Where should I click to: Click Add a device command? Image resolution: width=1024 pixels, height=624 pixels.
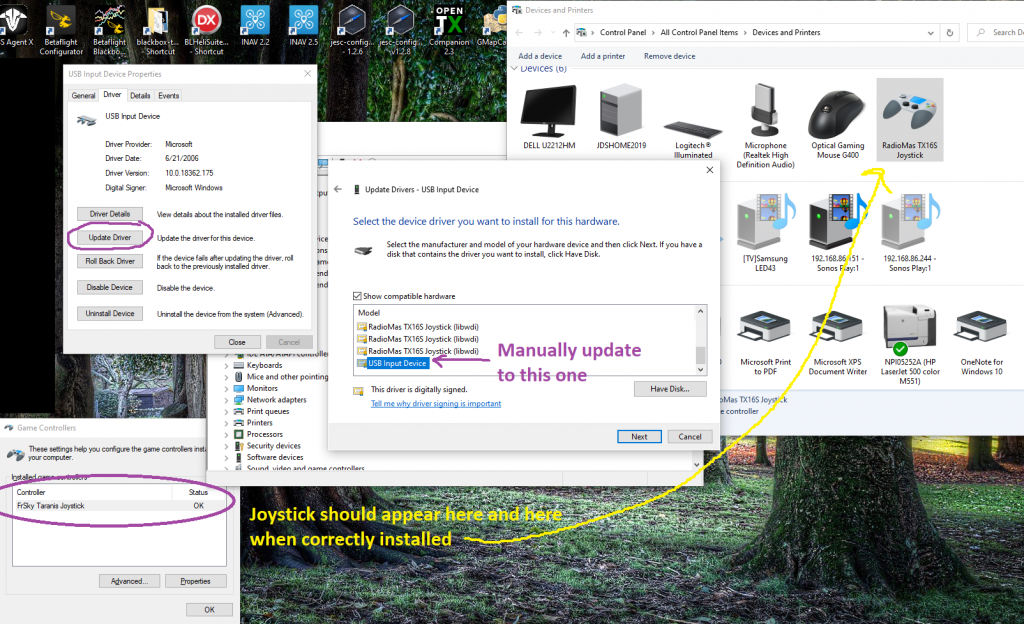click(x=540, y=56)
